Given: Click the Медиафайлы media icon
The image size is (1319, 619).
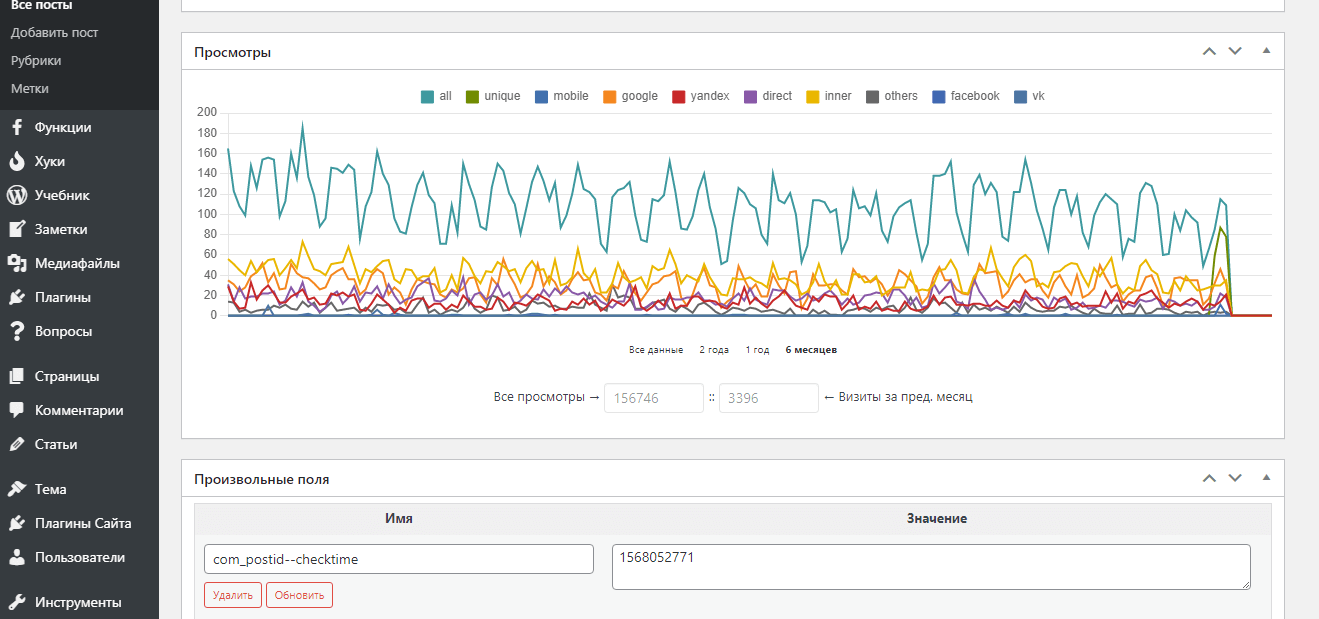Looking at the screenshot, I should tap(16, 264).
